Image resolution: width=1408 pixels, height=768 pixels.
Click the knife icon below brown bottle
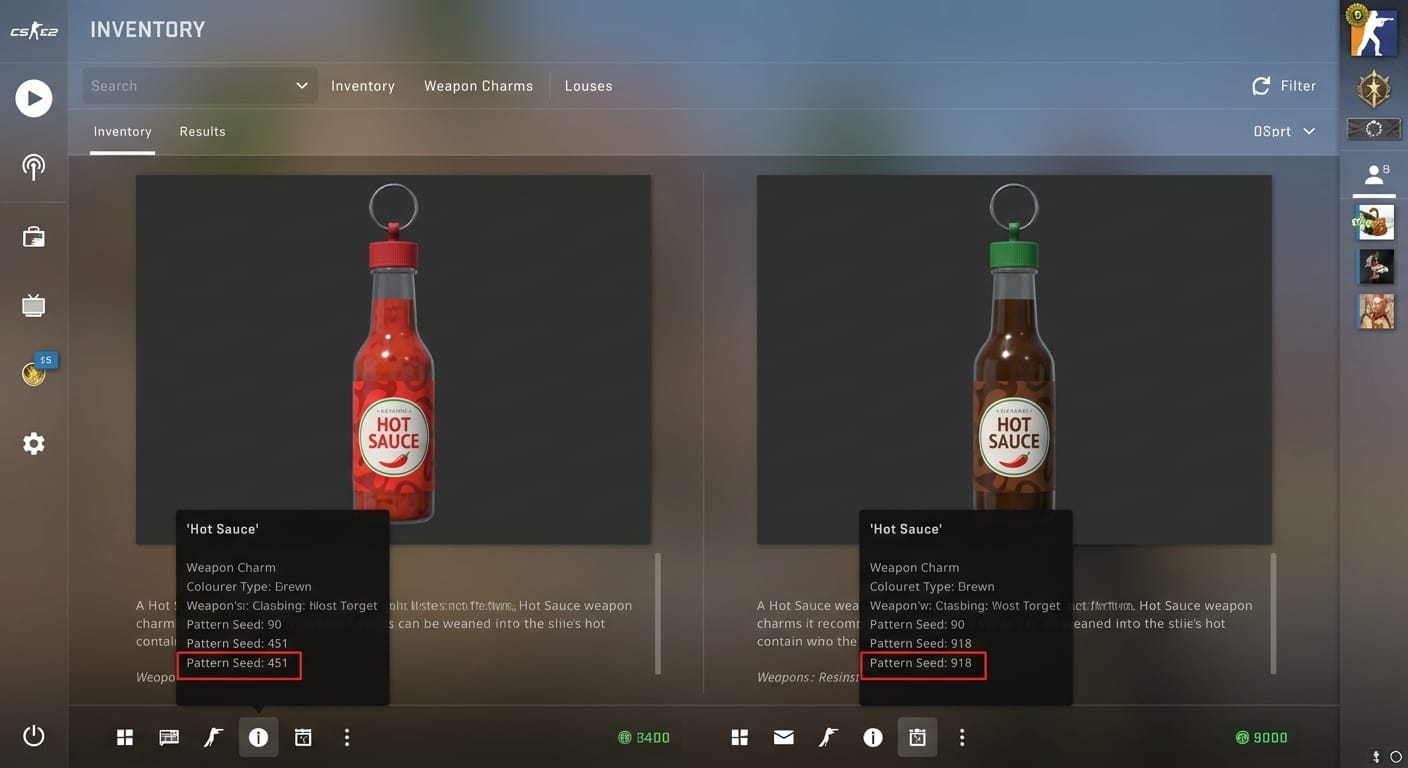828,738
